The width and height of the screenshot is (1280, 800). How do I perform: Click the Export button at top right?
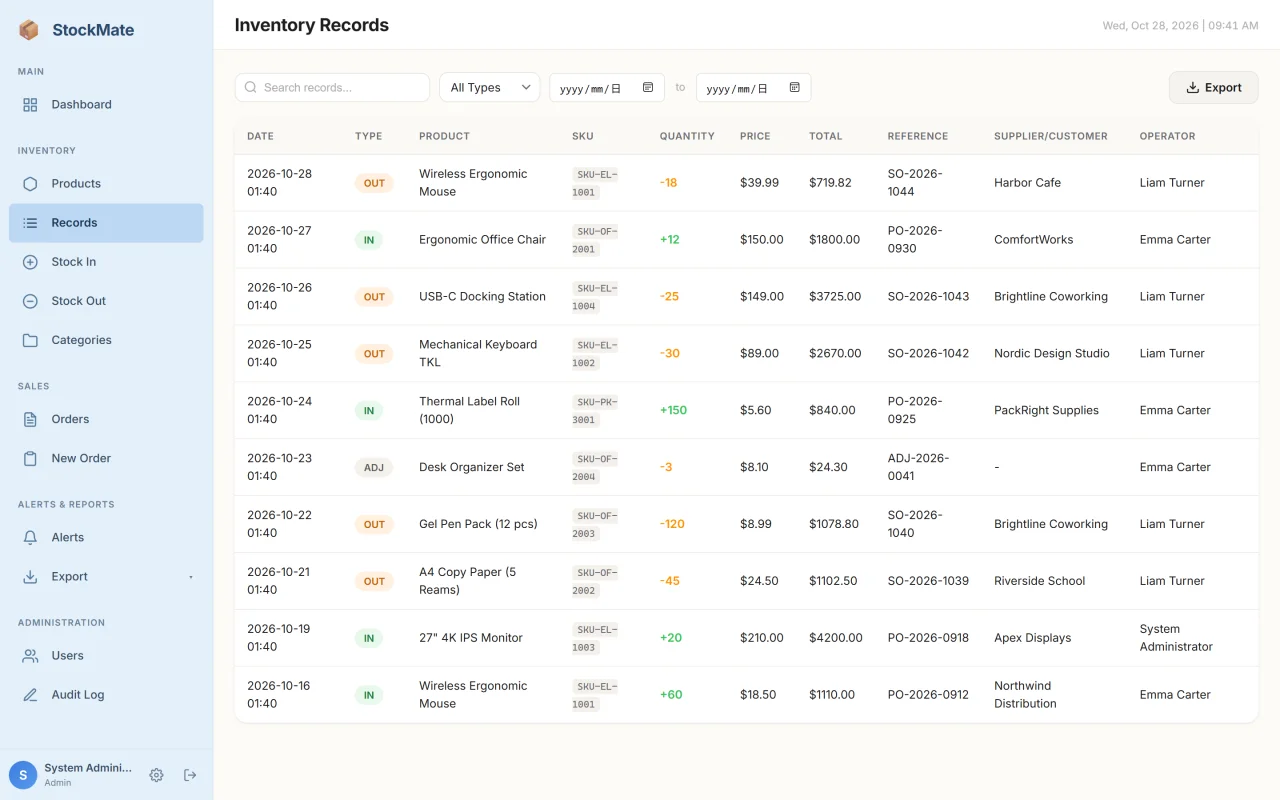click(x=1214, y=88)
